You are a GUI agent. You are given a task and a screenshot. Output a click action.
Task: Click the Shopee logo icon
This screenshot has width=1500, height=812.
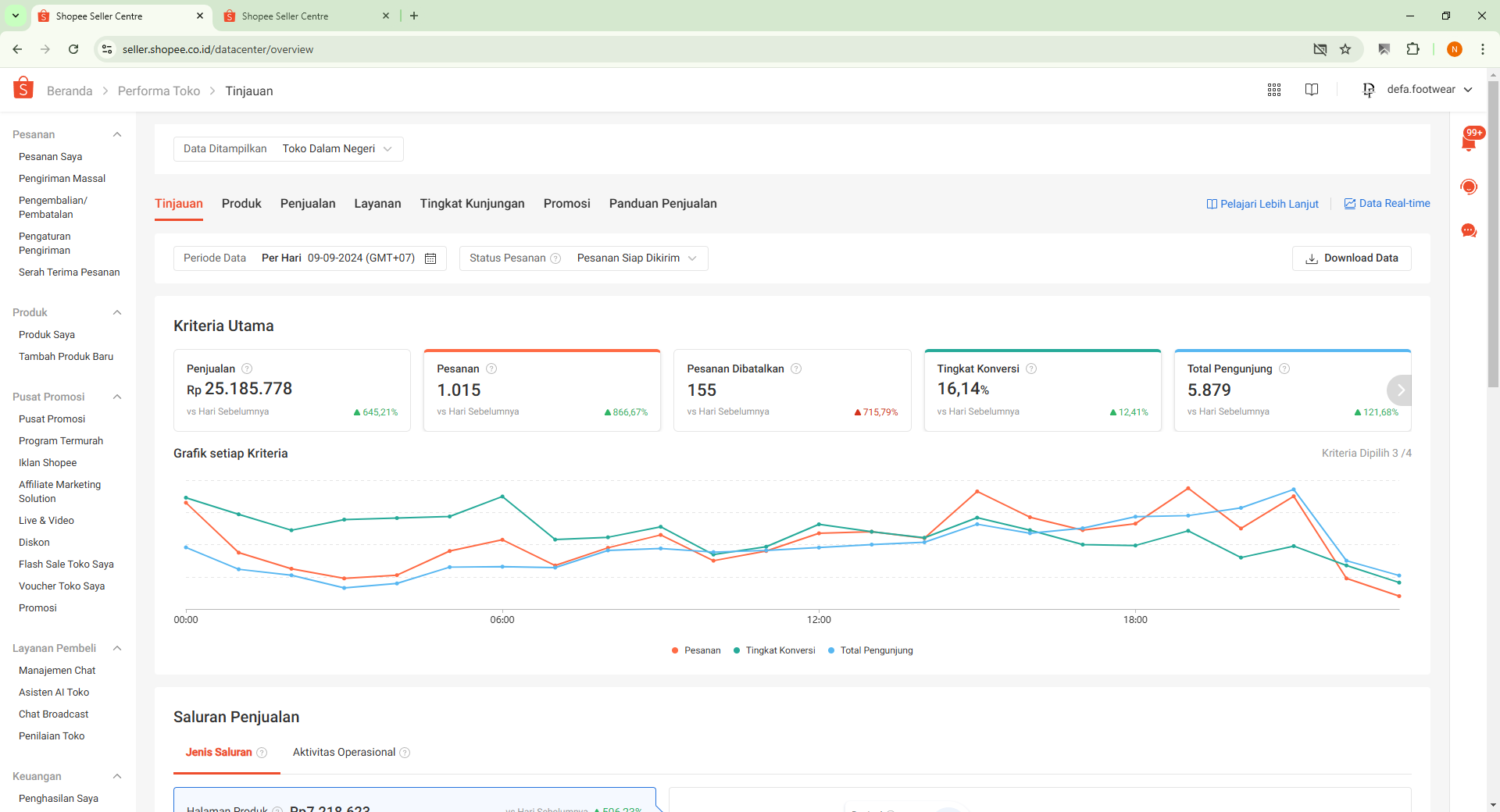coord(23,88)
